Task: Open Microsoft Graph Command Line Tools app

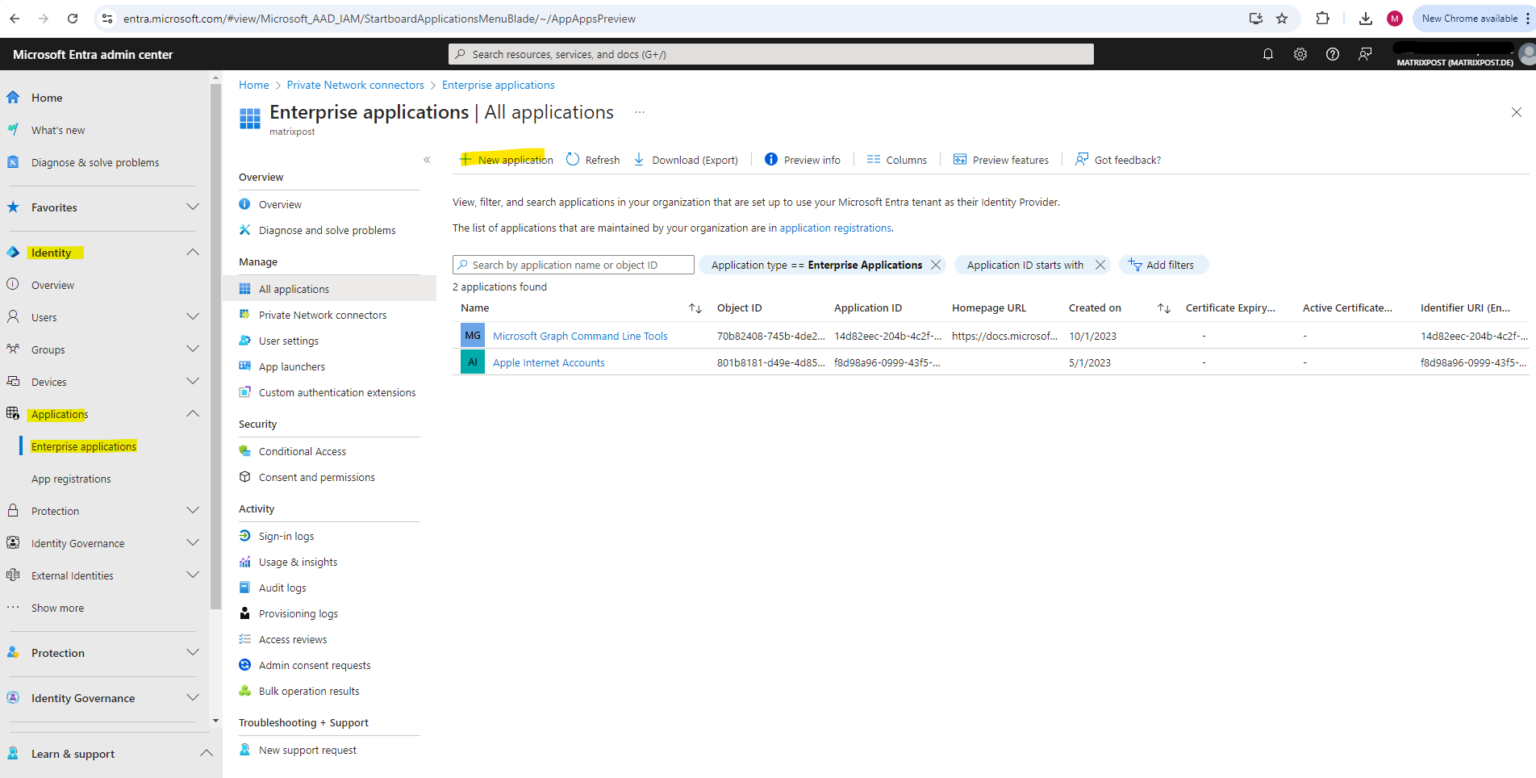Action: point(580,335)
